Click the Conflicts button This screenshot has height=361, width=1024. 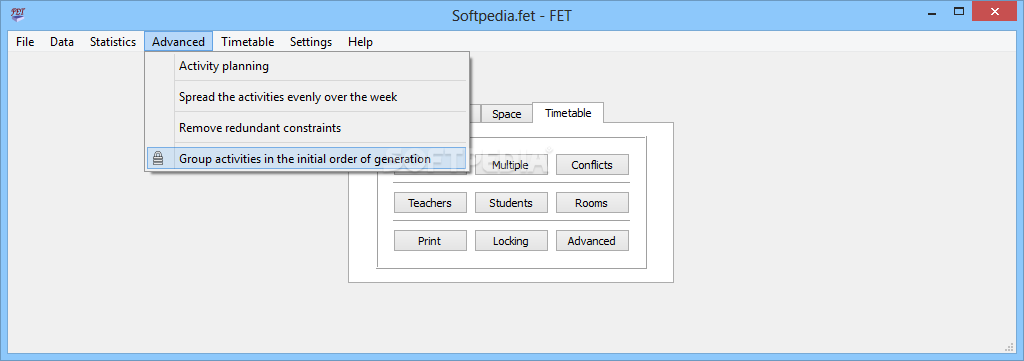coord(592,165)
